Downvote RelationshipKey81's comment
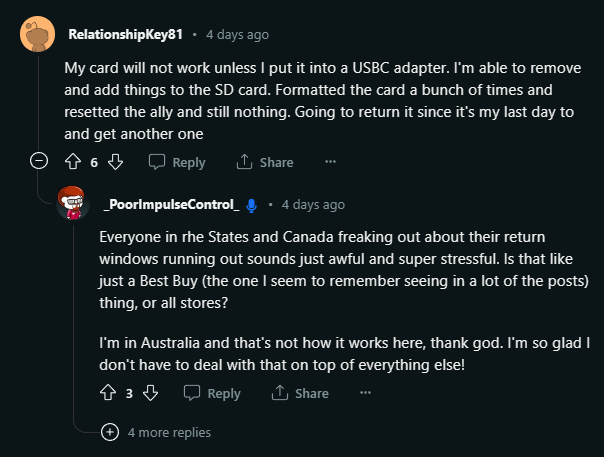Screen dimensions: 604x457 coord(116,162)
